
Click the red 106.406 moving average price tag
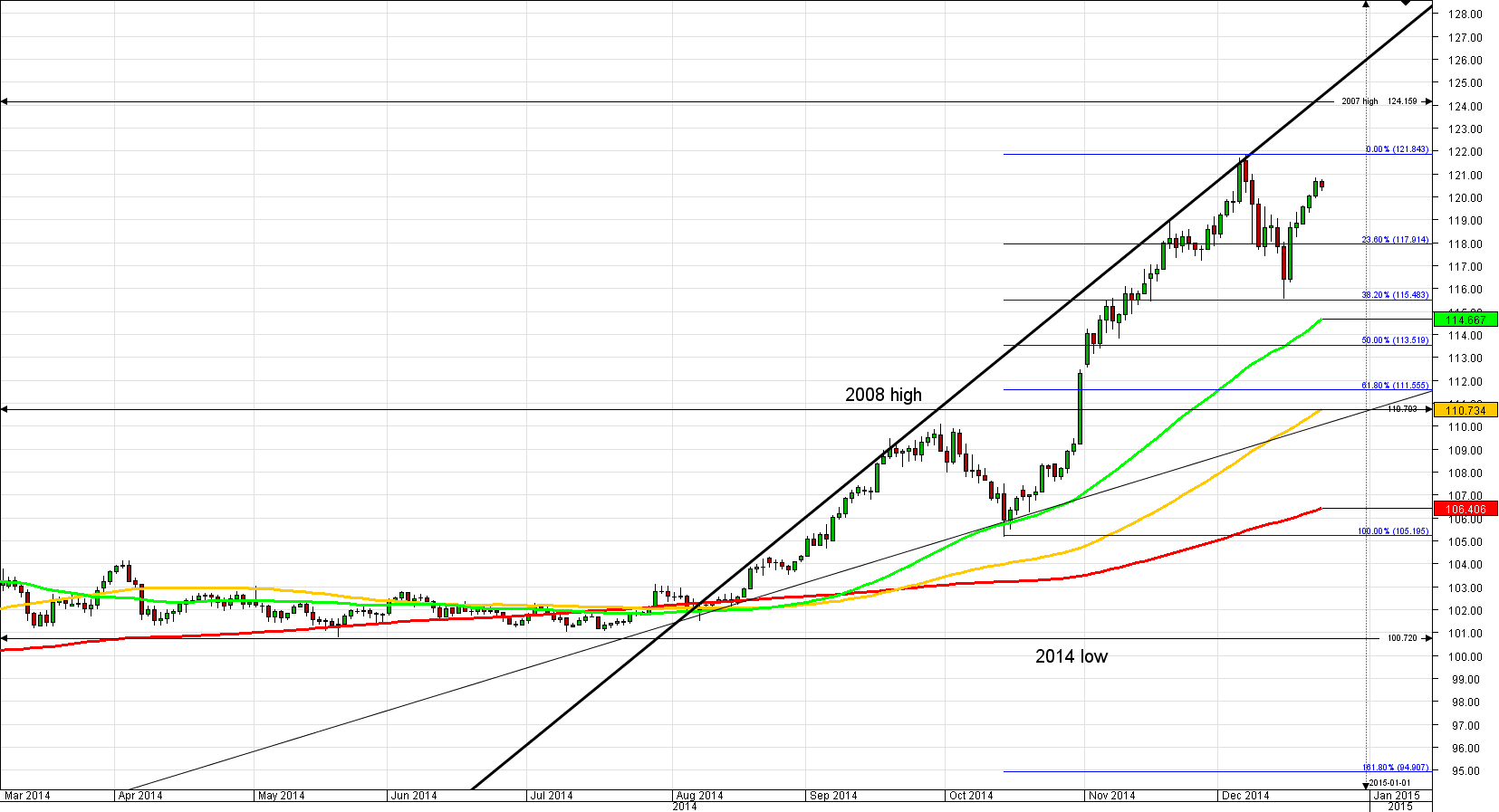[x=1465, y=509]
